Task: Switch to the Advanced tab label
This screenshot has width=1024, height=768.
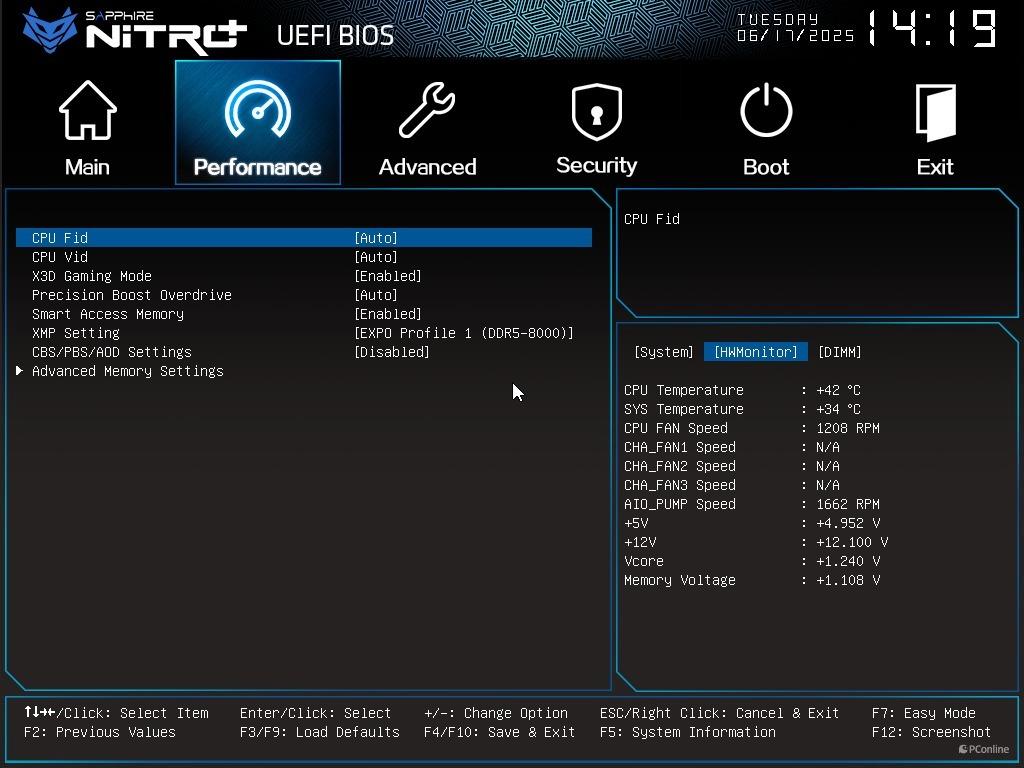Action: pyautogui.click(x=427, y=167)
